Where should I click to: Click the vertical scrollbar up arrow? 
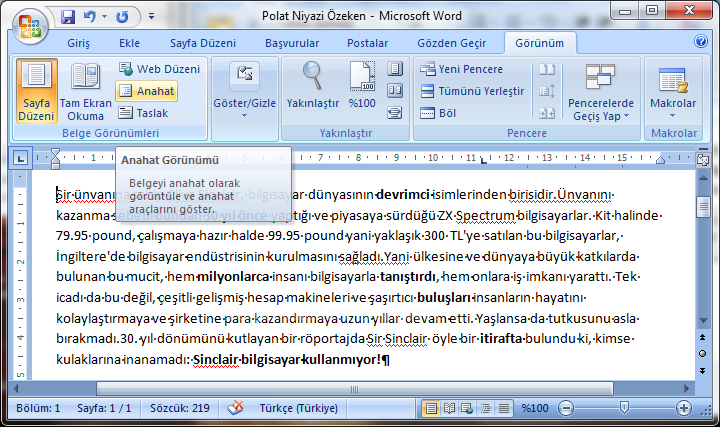[x=703, y=177]
